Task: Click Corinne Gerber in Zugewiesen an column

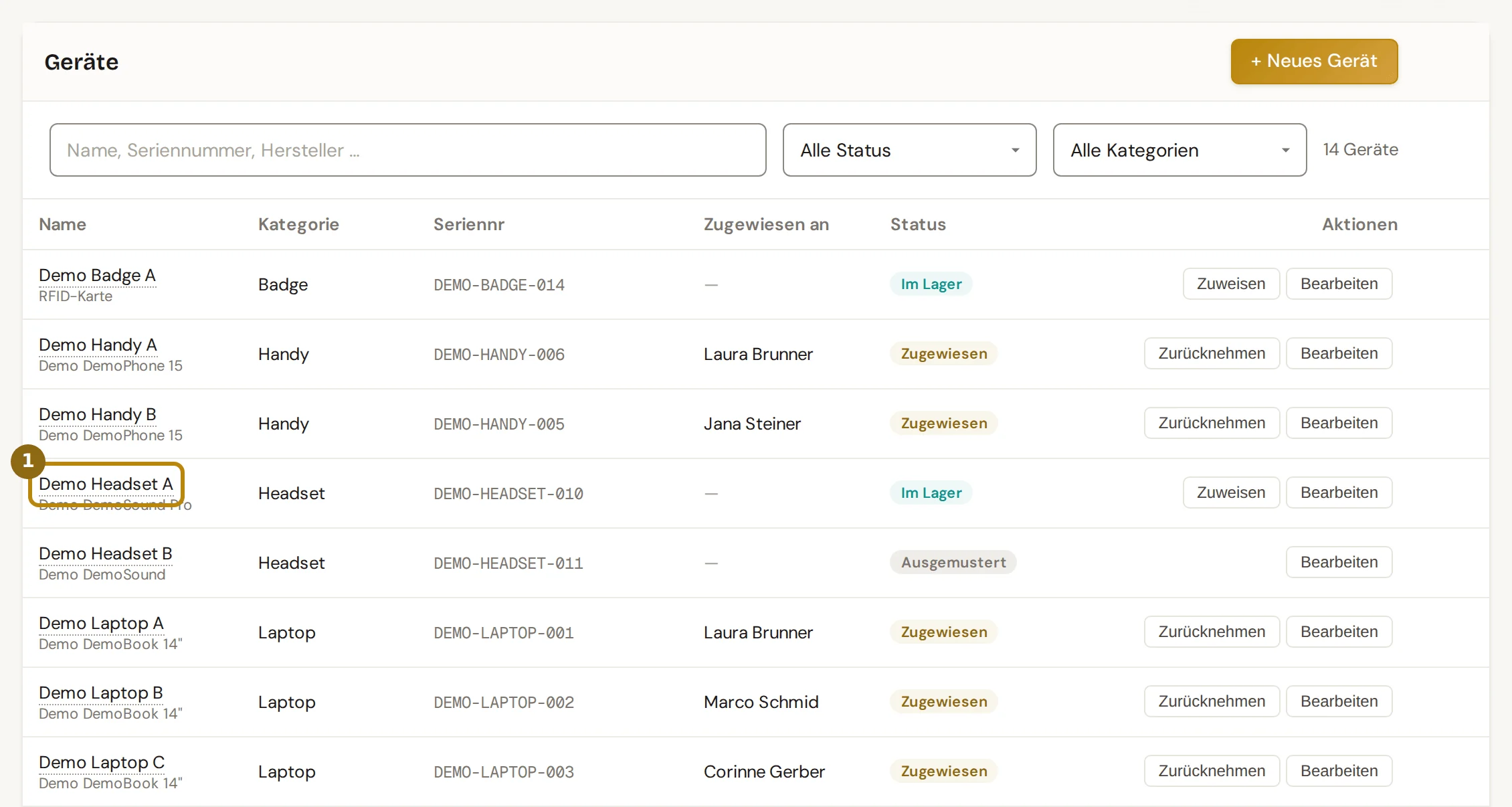Action: coord(764,772)
